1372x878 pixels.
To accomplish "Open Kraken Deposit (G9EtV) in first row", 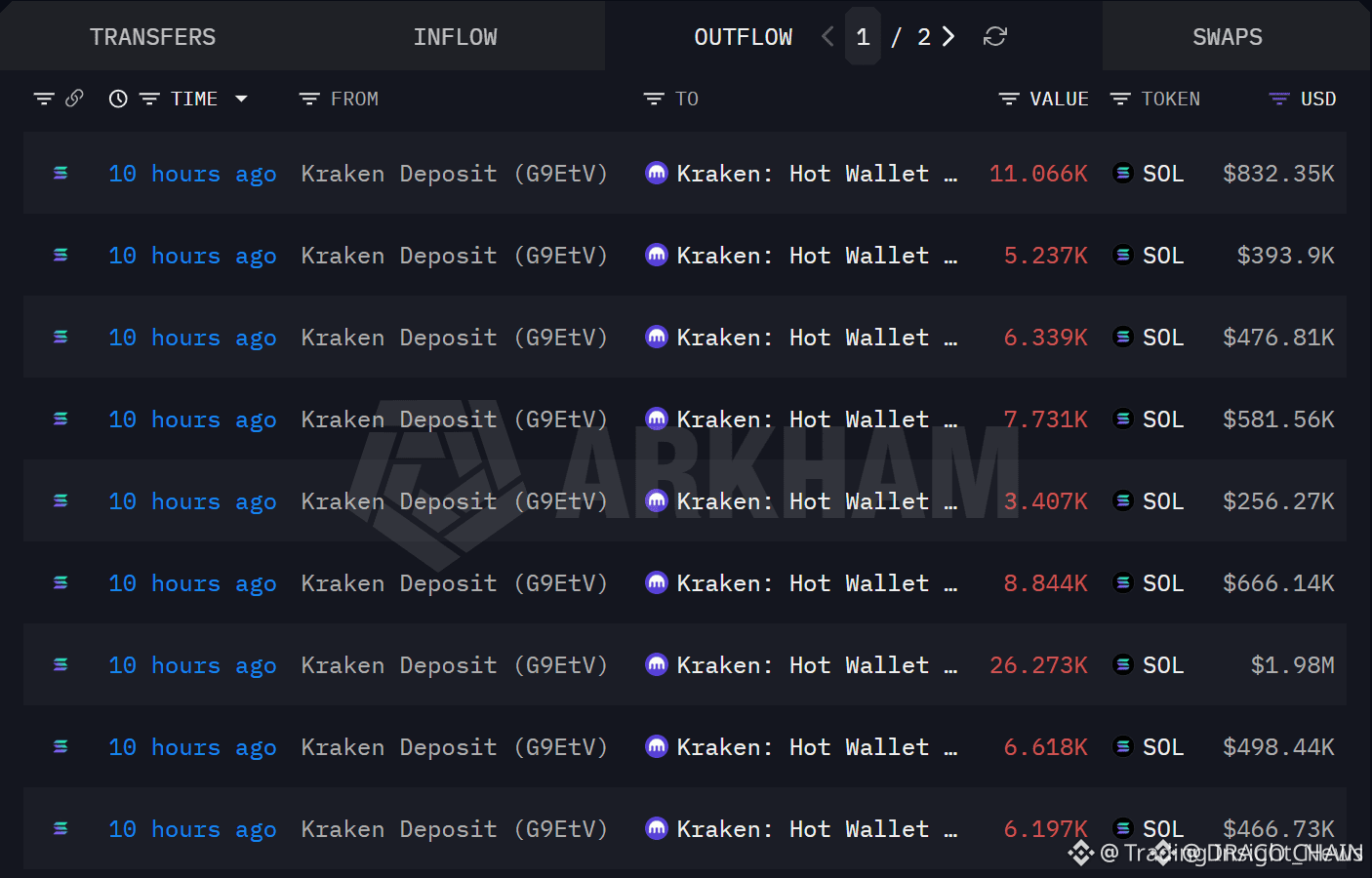I will pyautogui.click(x=455, y=174).
